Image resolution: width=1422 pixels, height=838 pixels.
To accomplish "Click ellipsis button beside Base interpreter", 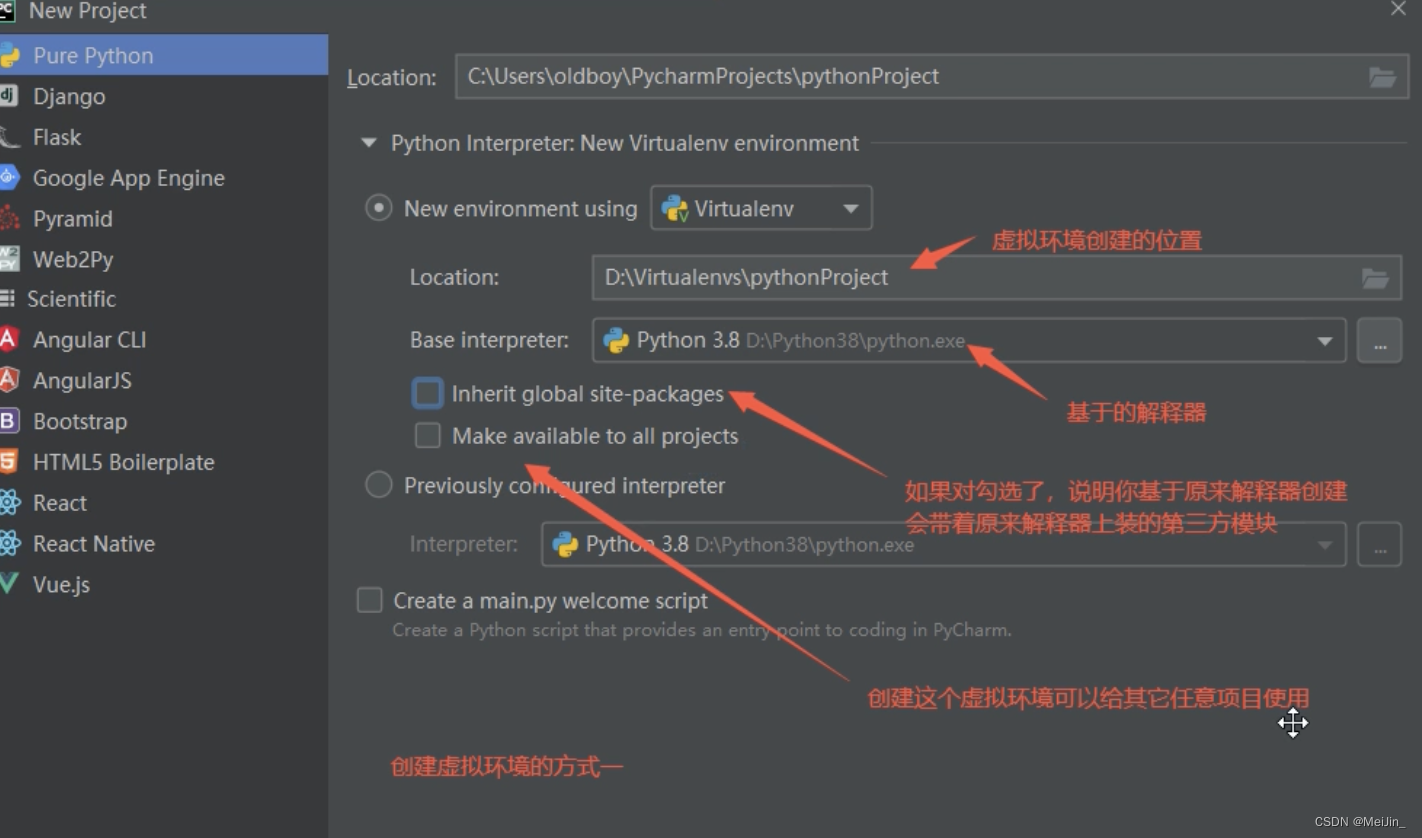I will point(1379,341).
